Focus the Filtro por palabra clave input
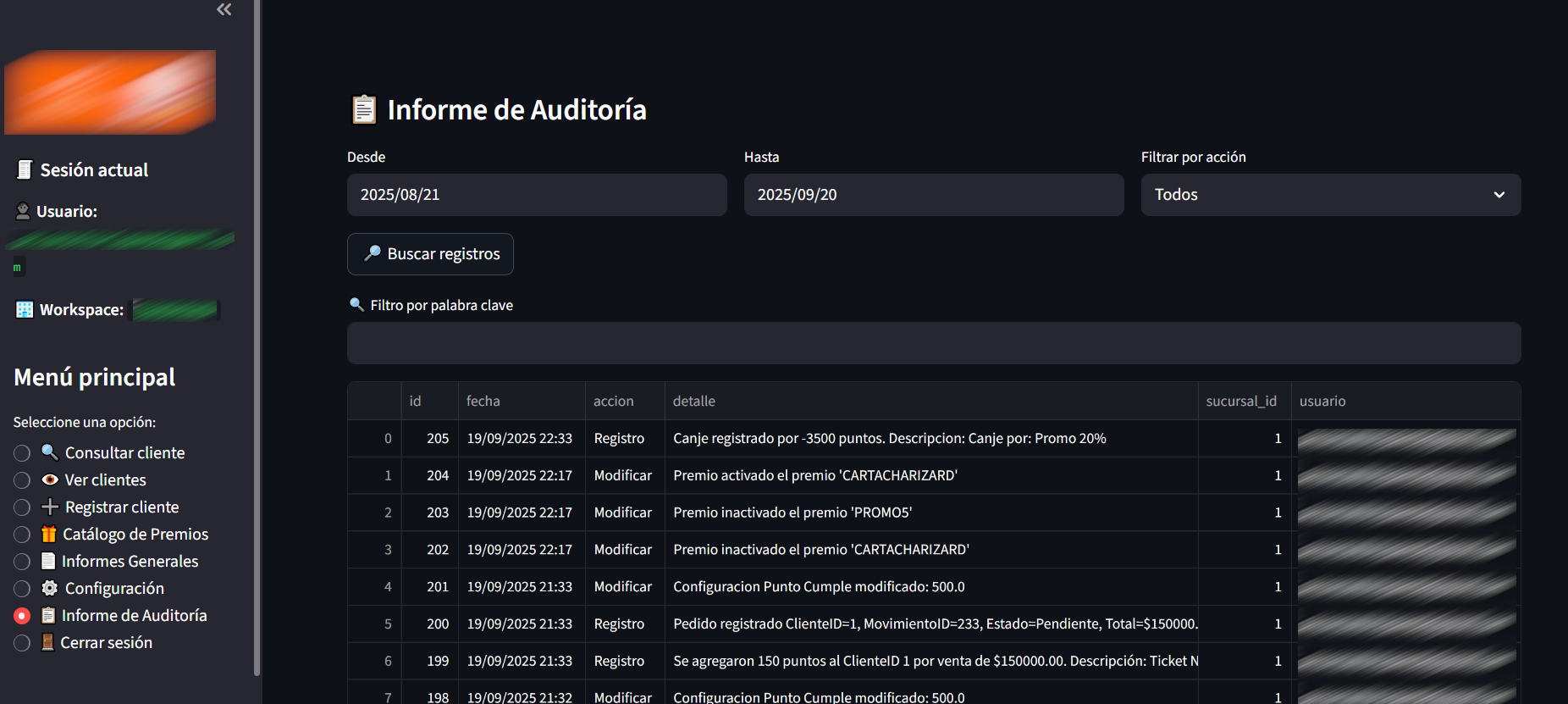Image resolution: width=1568 pixels, height=704 pixels. tap(933, 343)
